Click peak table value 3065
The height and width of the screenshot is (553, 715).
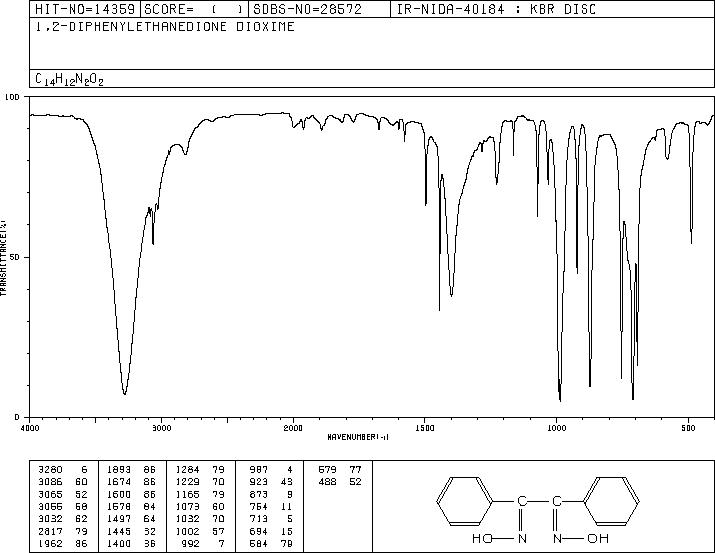click(x=50, y=494)
